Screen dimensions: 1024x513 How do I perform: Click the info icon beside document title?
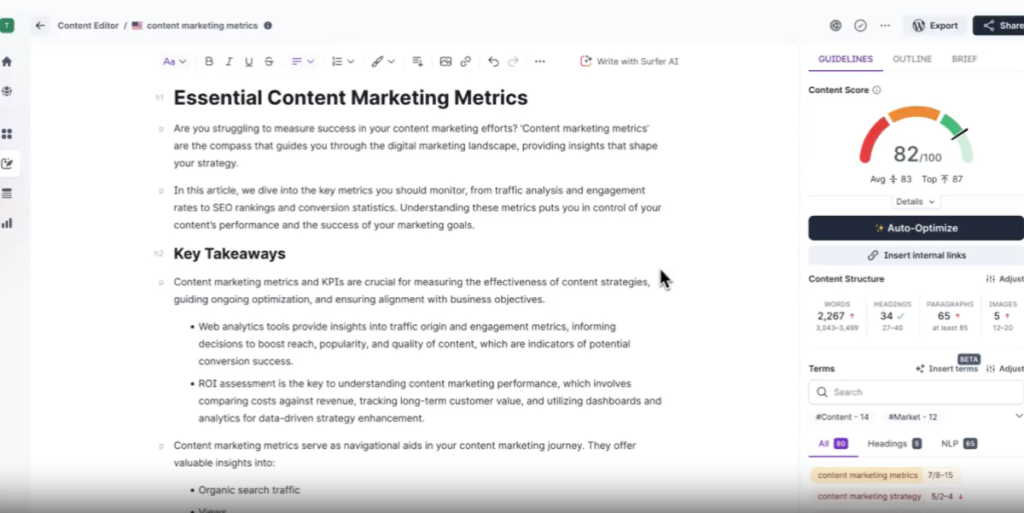[268, 25]
